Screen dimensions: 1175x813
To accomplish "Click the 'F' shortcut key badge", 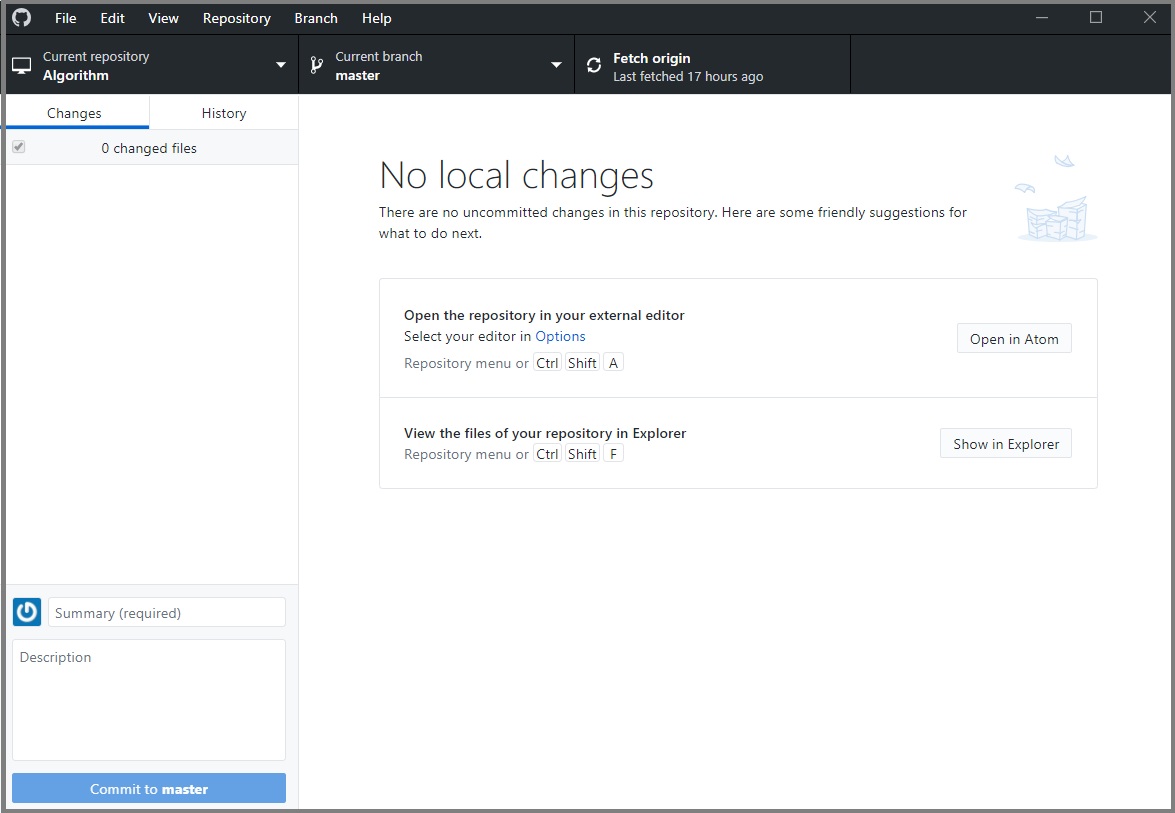I will click(613, 454).
